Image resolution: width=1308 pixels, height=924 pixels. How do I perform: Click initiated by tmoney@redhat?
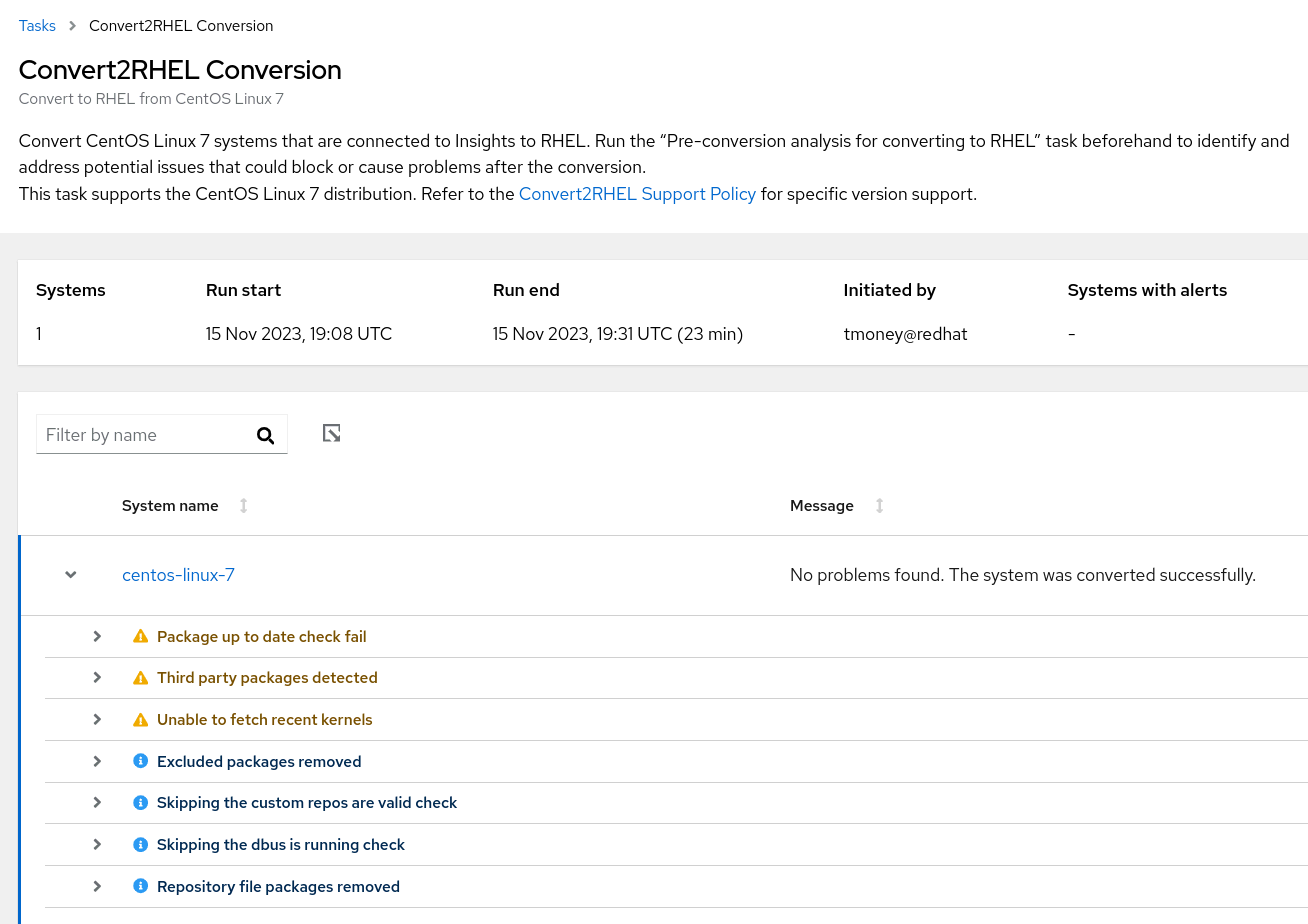[905, 334]
